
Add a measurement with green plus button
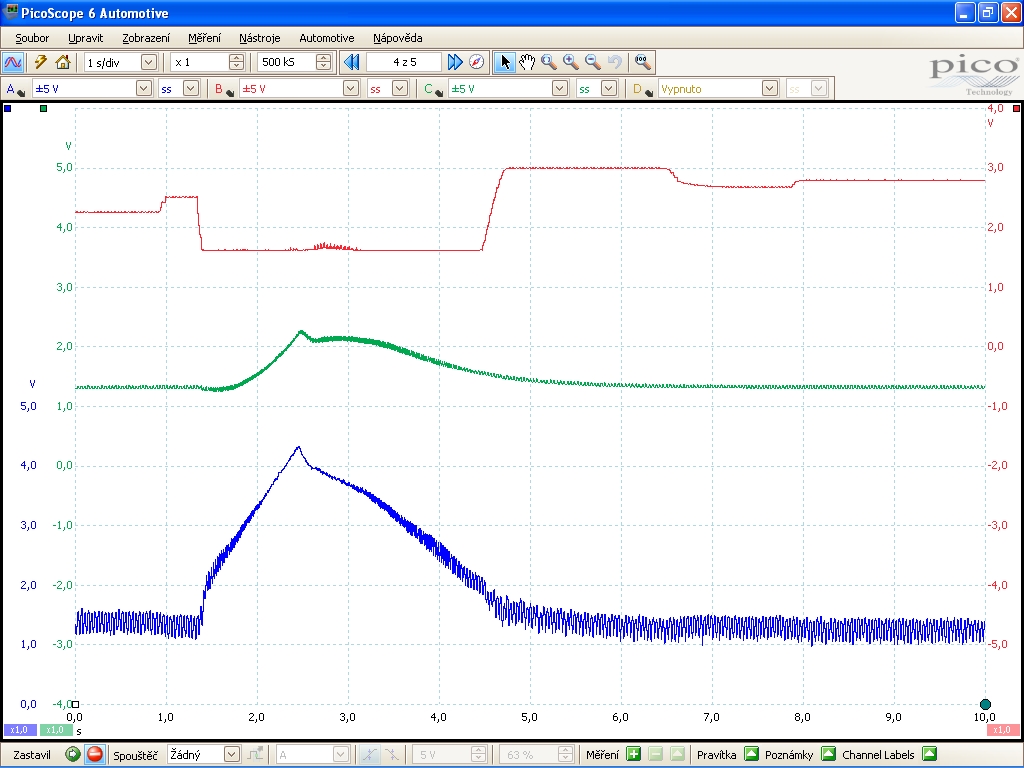pos(633,754)
